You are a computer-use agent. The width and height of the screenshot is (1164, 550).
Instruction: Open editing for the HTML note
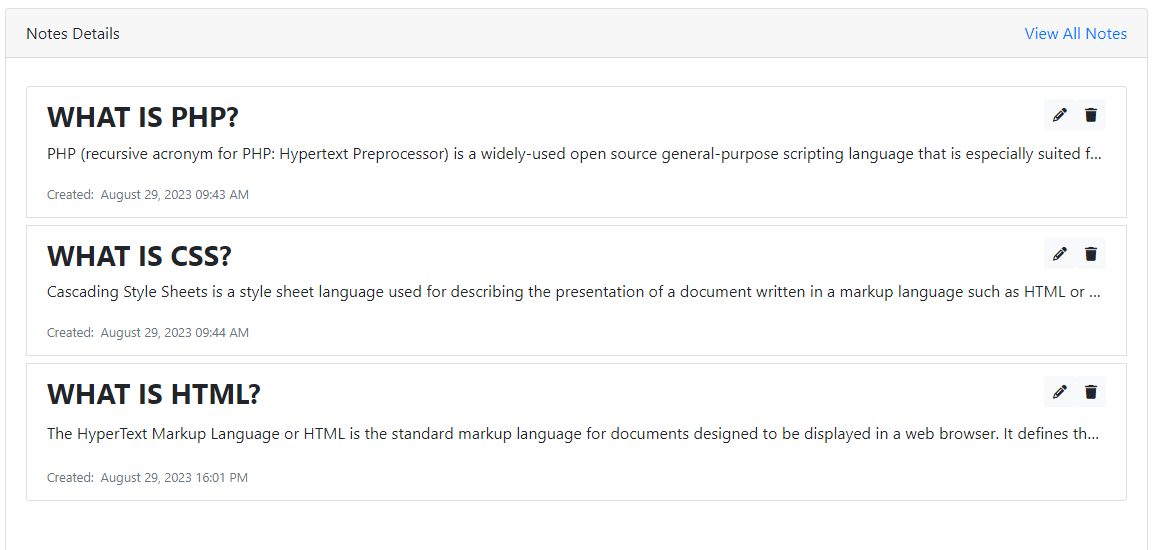[x=1060, y=392]
